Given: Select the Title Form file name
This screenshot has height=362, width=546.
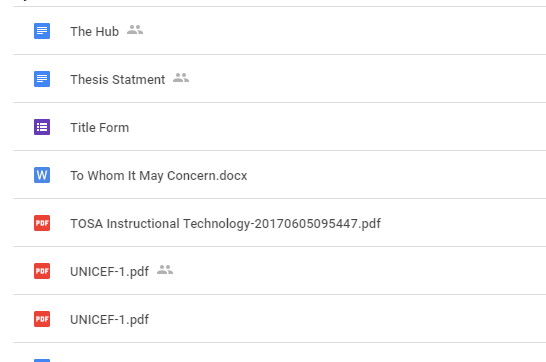Looking at the screenshot, I should [x=100, y=128].
